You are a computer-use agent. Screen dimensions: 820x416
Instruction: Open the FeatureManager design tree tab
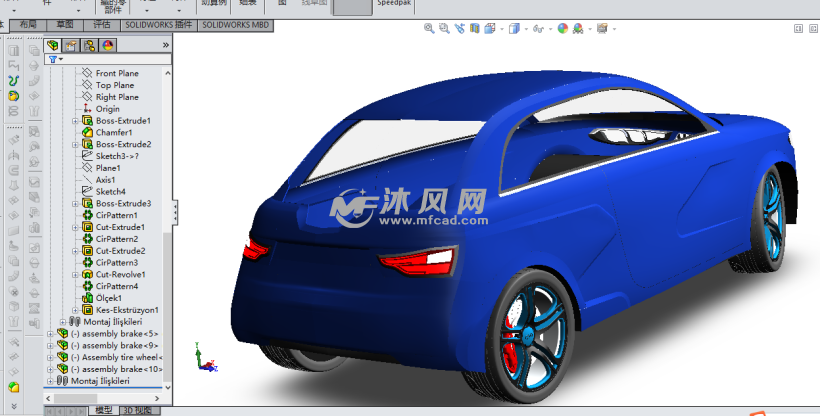pyautogui.click(x=53, y=45)
